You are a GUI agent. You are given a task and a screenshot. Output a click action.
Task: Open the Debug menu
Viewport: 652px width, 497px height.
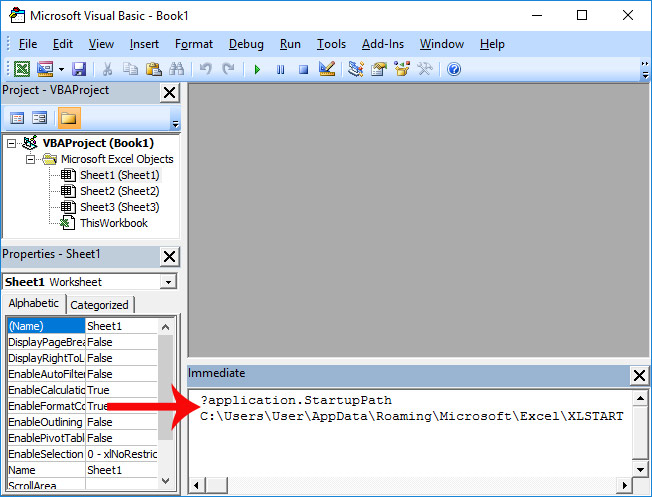(246, 44)
